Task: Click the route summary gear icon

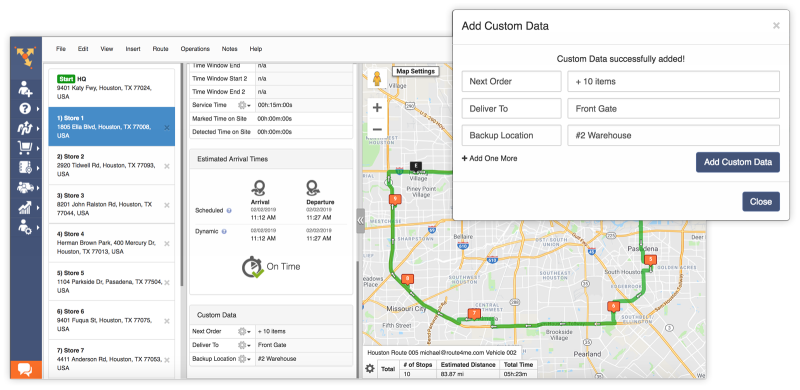Action: coord(369,368)
